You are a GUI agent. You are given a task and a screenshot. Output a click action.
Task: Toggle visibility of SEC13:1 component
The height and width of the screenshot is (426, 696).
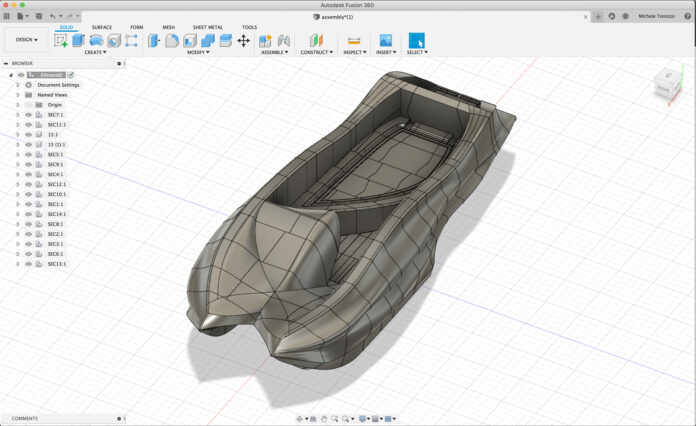[29, 264]
